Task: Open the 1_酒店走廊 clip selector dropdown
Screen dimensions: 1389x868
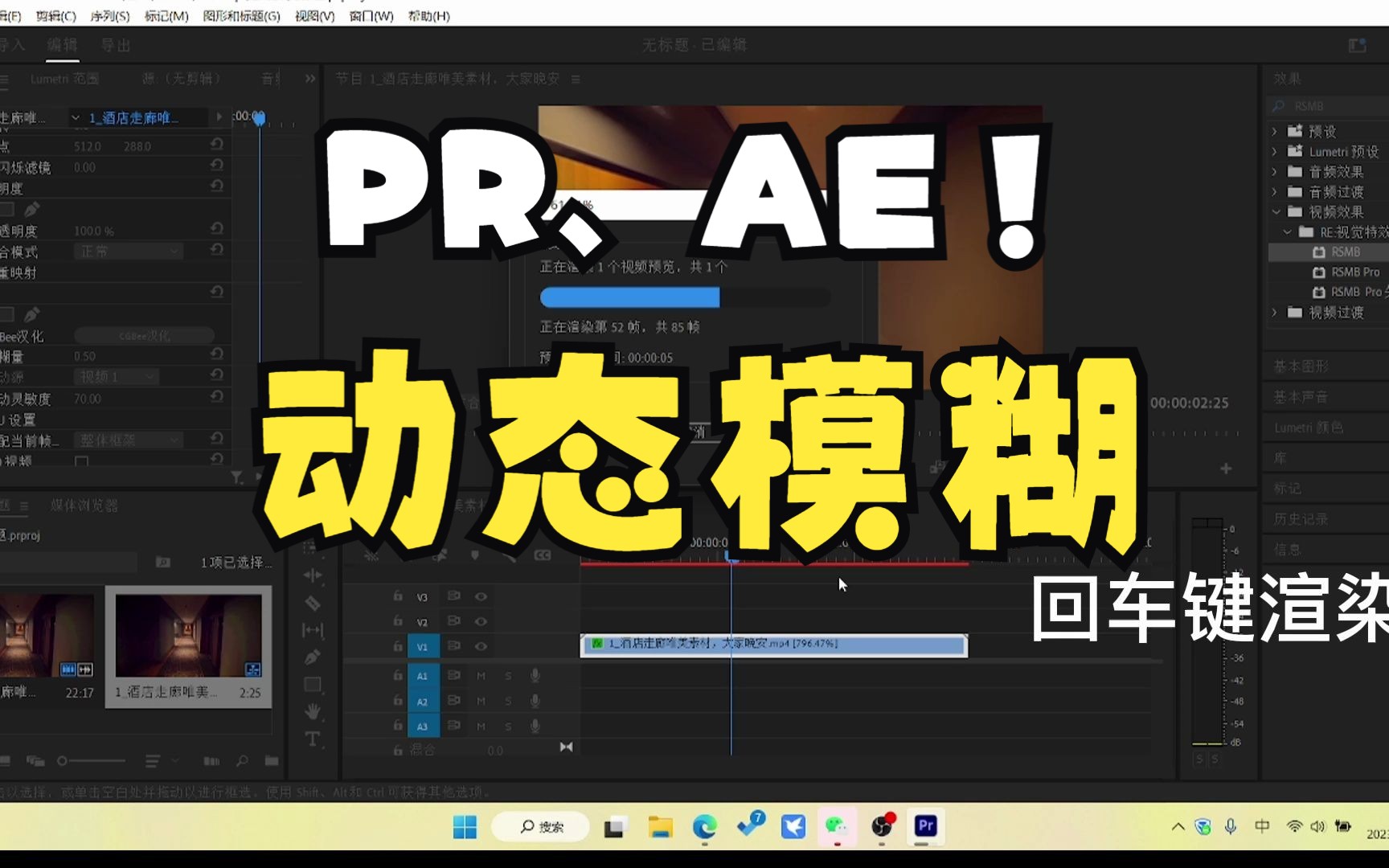Action: coord(76,118)
